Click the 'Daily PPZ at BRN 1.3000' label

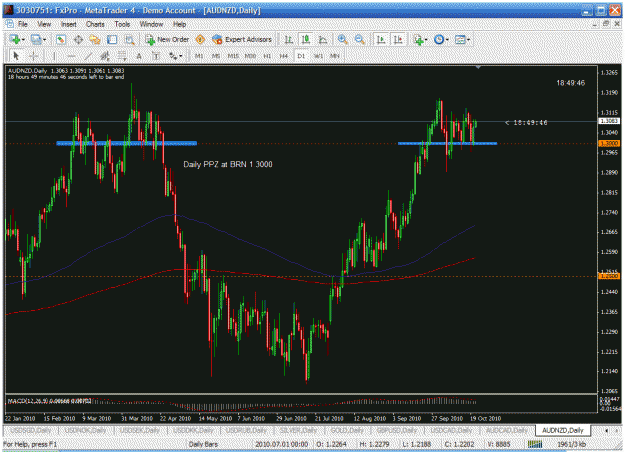pos(228,164)
